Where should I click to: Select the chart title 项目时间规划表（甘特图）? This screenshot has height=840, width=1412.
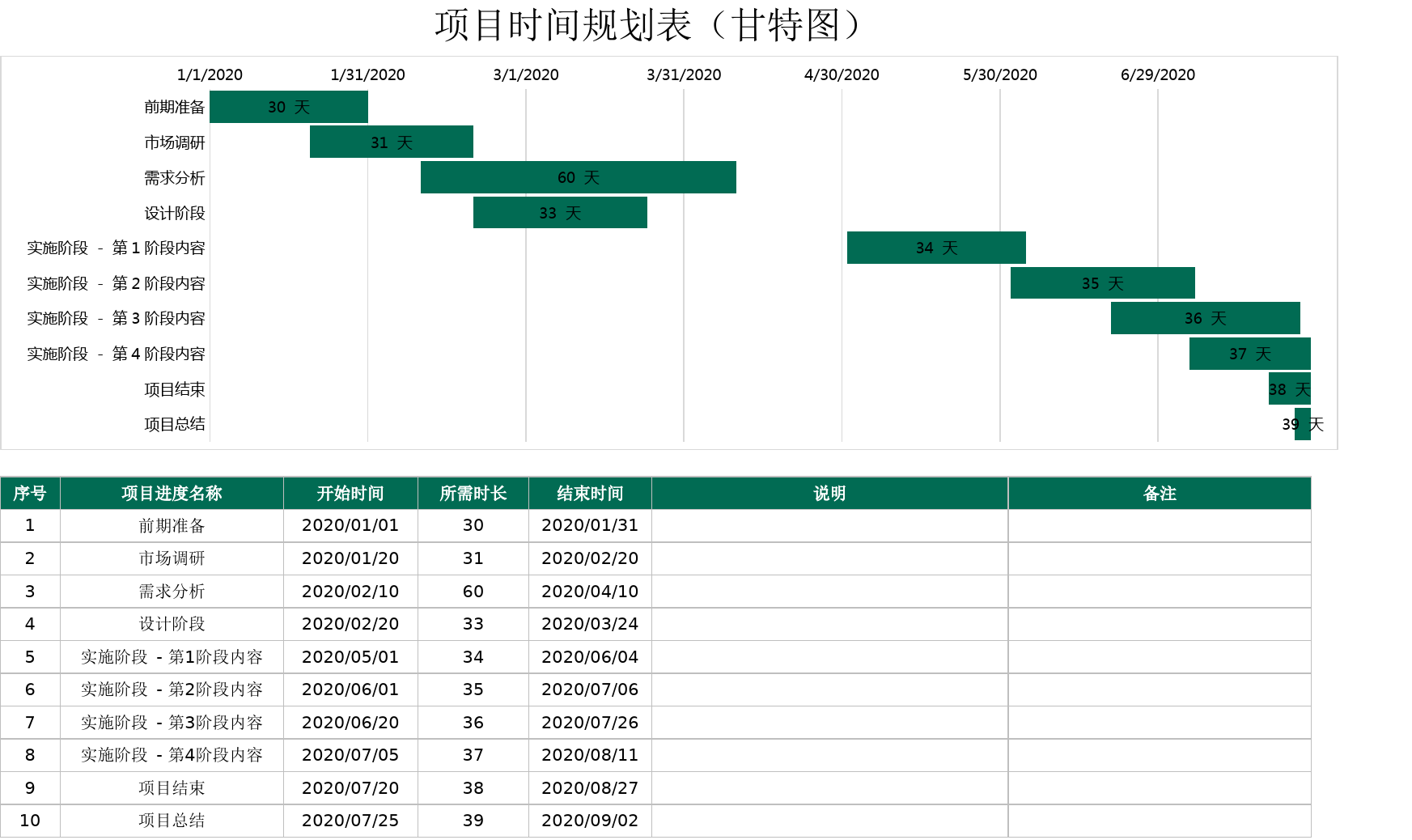652,25
